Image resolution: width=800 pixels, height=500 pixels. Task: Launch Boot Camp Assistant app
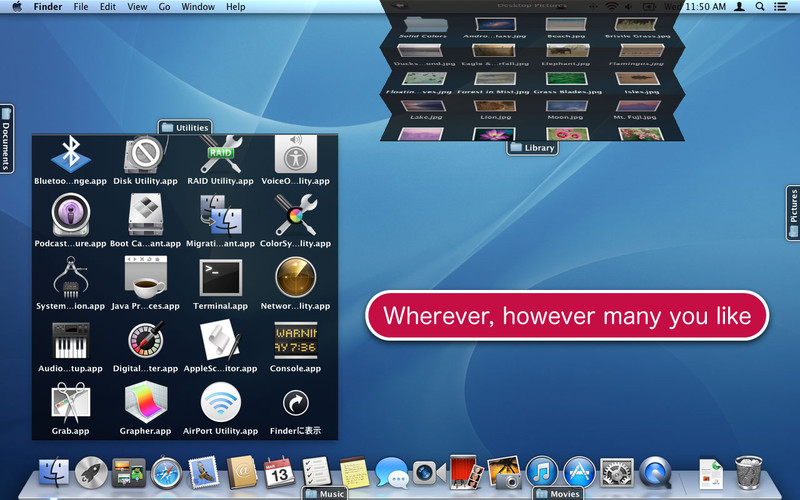(x=145, y=215)
